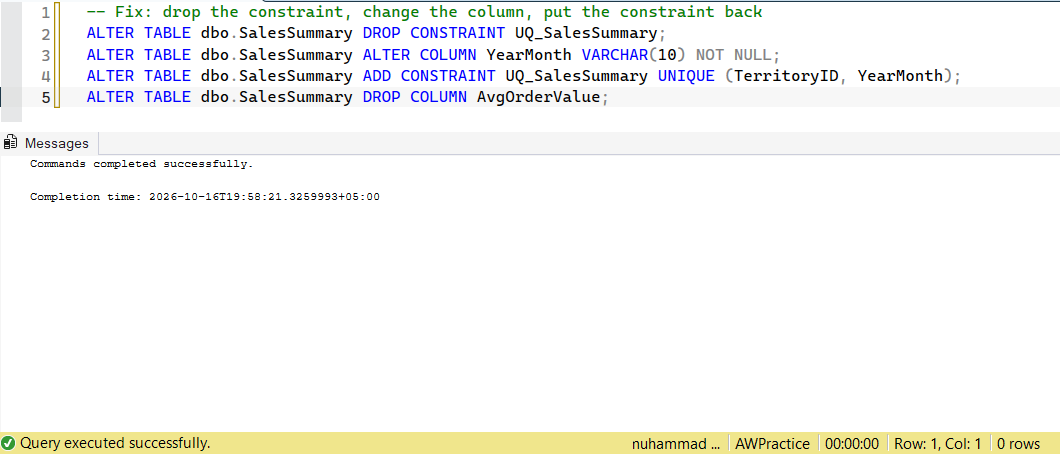The height and width of the screenshot is (454, 1060).
Task: Click line number 1 in the gutter
Action: (x=45, y=12)
